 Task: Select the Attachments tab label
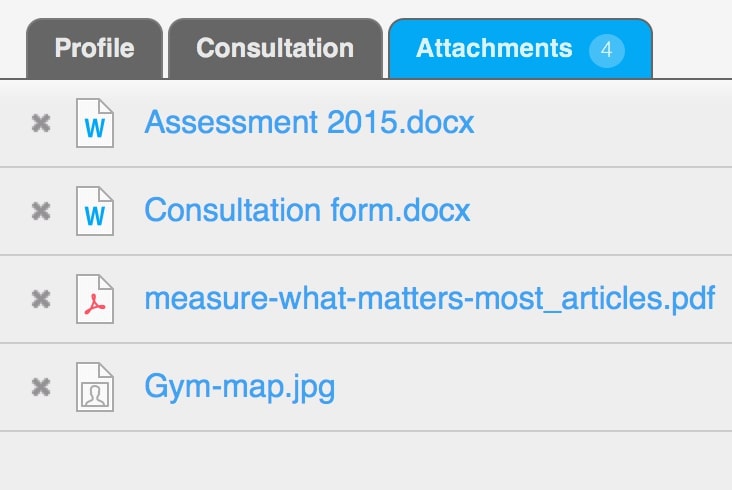point(494,48)
